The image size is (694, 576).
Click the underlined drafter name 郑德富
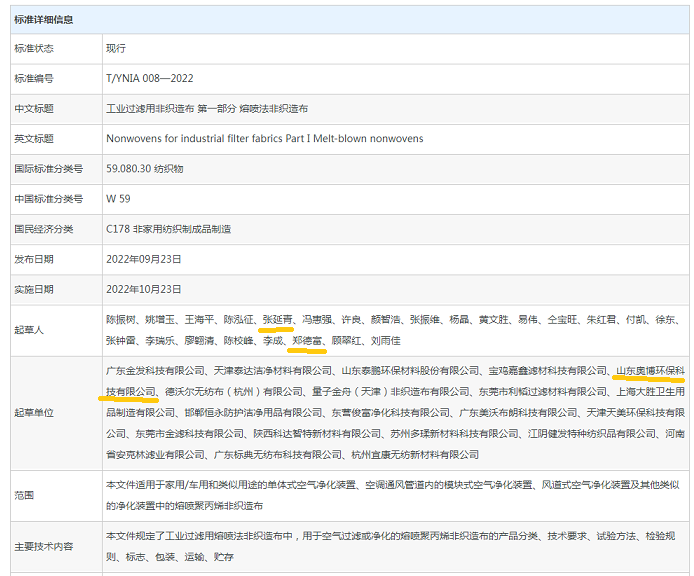click(306, 341)
